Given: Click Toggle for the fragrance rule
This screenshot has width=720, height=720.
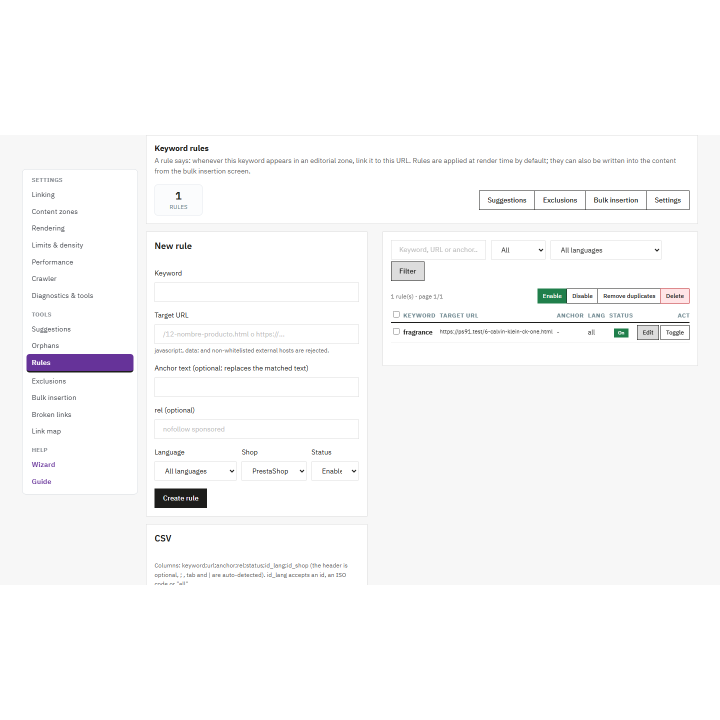Looking at the screenshot, I should coord(675,332).
